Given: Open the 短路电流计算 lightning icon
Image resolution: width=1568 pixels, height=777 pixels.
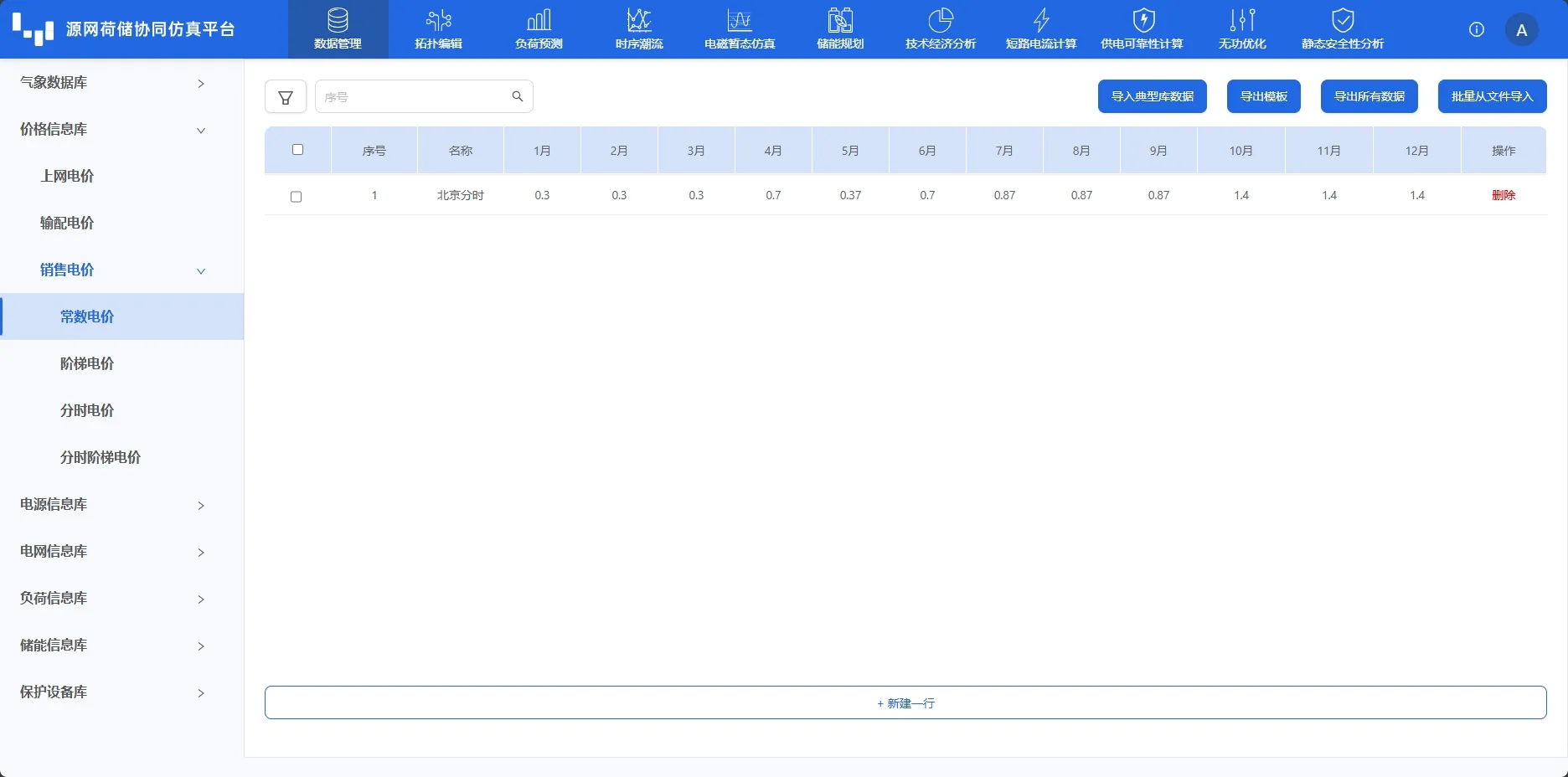Looking at the screenshot, I should (x=1041, y=20).
